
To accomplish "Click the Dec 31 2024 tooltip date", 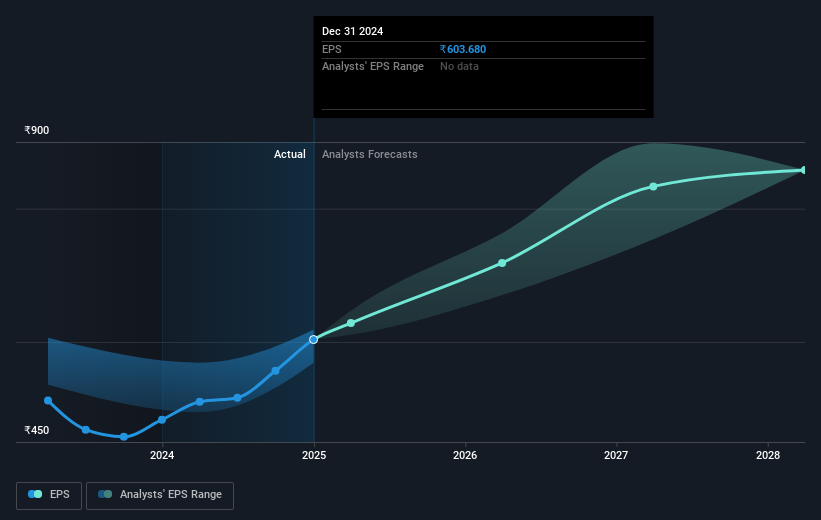I will (x=352, y=31).
